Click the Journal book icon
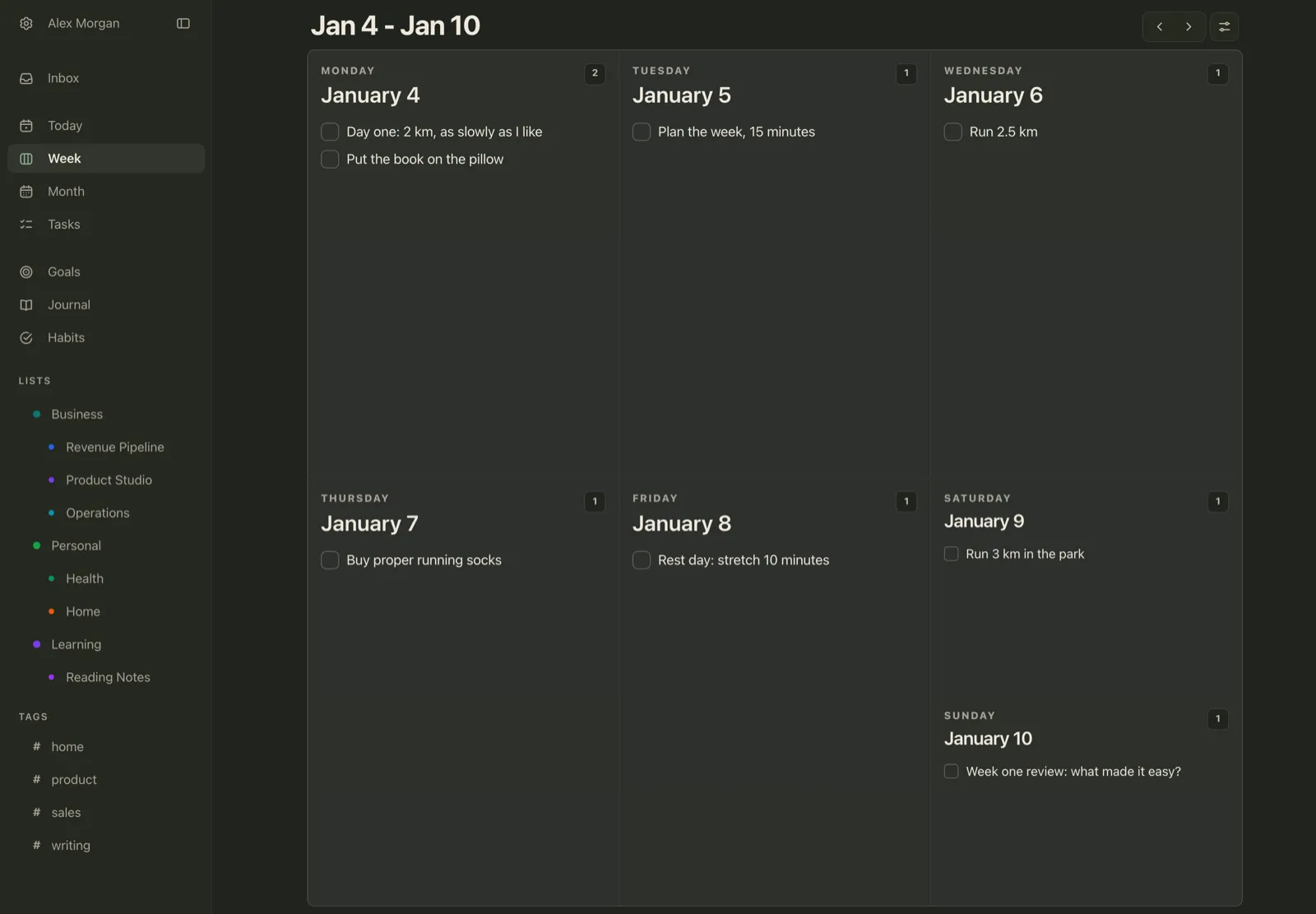This screenshot has width=1316, height=914. tap(26, 305)
